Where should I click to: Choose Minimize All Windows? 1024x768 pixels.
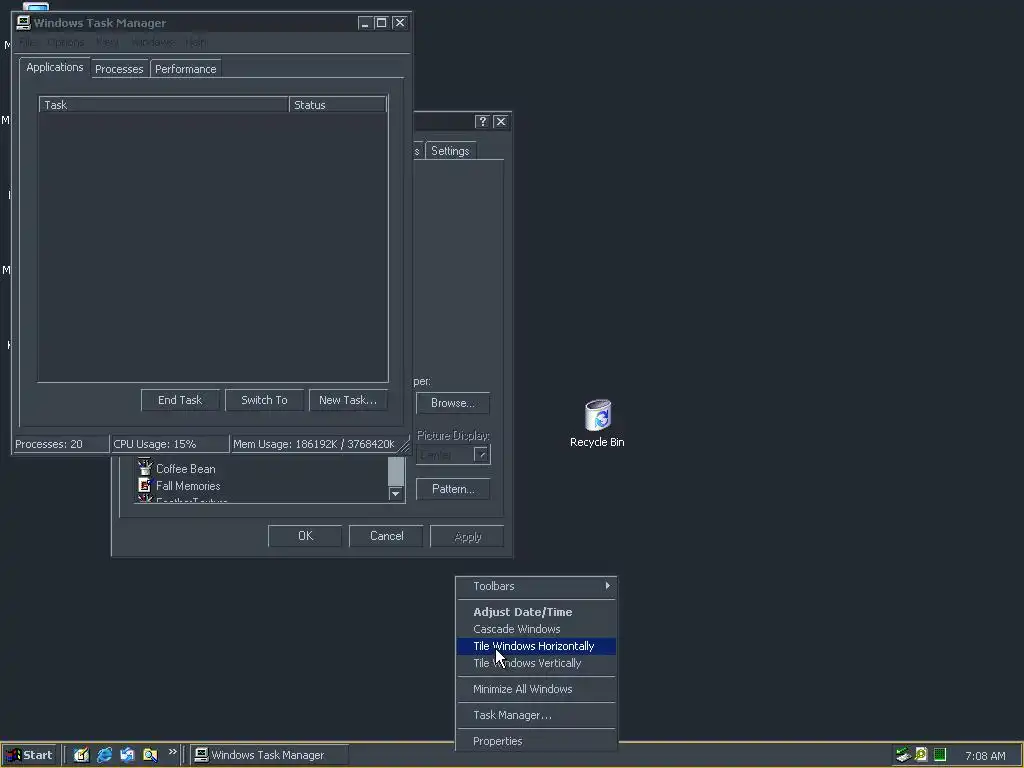[536, 690]
